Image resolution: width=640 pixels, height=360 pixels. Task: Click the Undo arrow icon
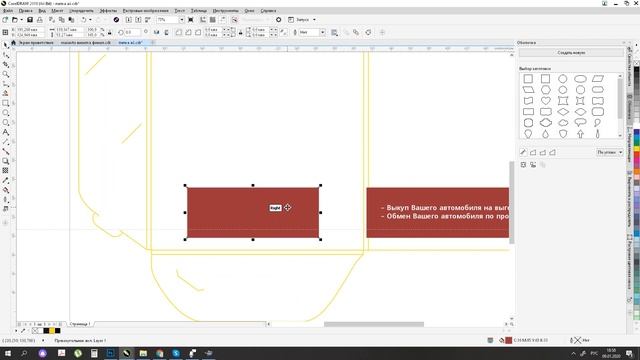pyautogui.click(x=84, y=20)
